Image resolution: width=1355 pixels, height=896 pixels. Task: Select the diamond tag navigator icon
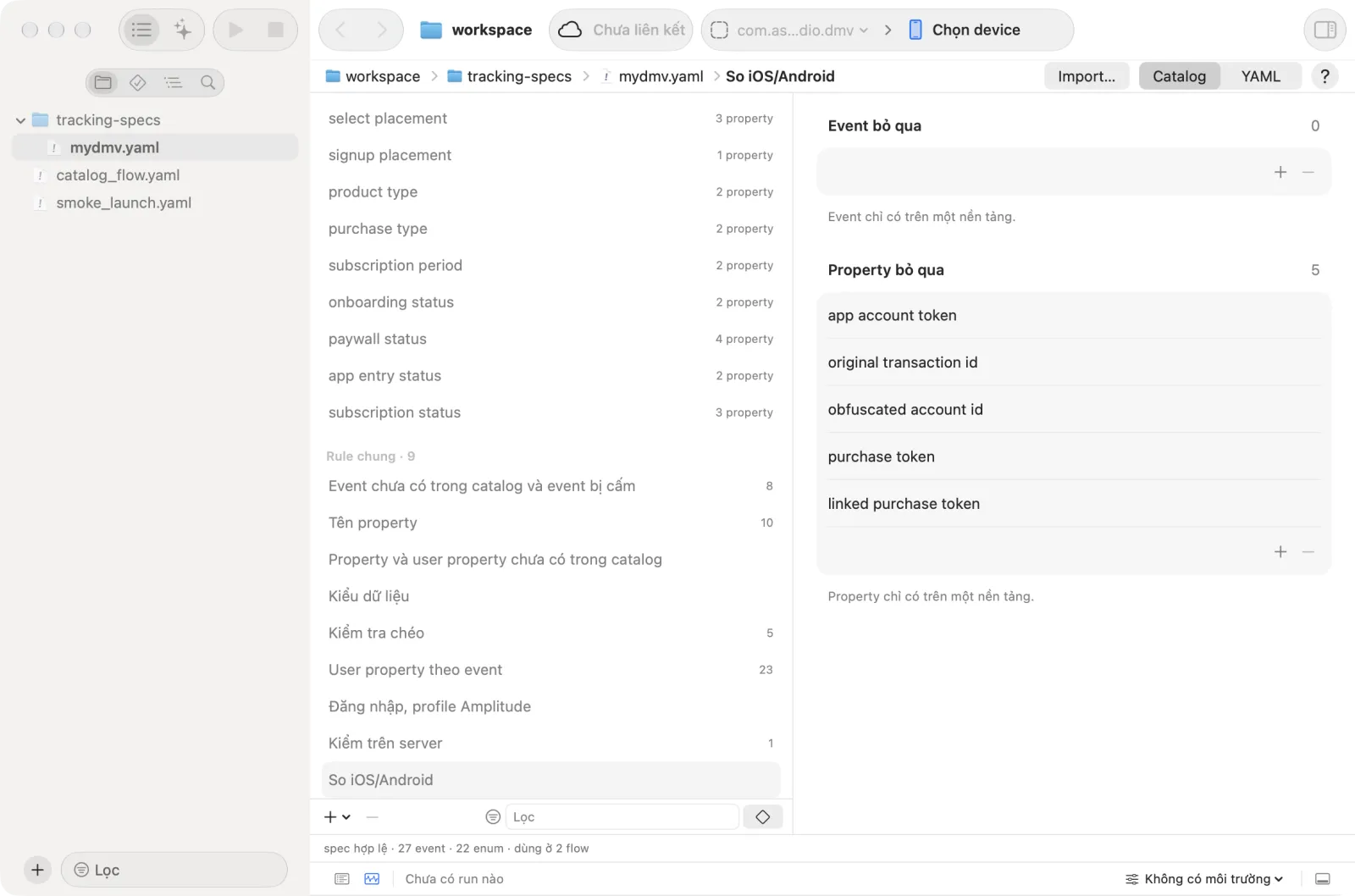pyautogui.click(x=138, y=82)
